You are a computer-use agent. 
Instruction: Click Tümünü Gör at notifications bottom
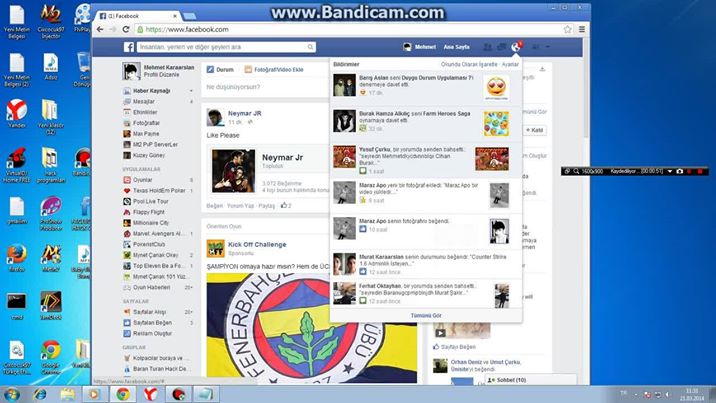coord(426,315)
